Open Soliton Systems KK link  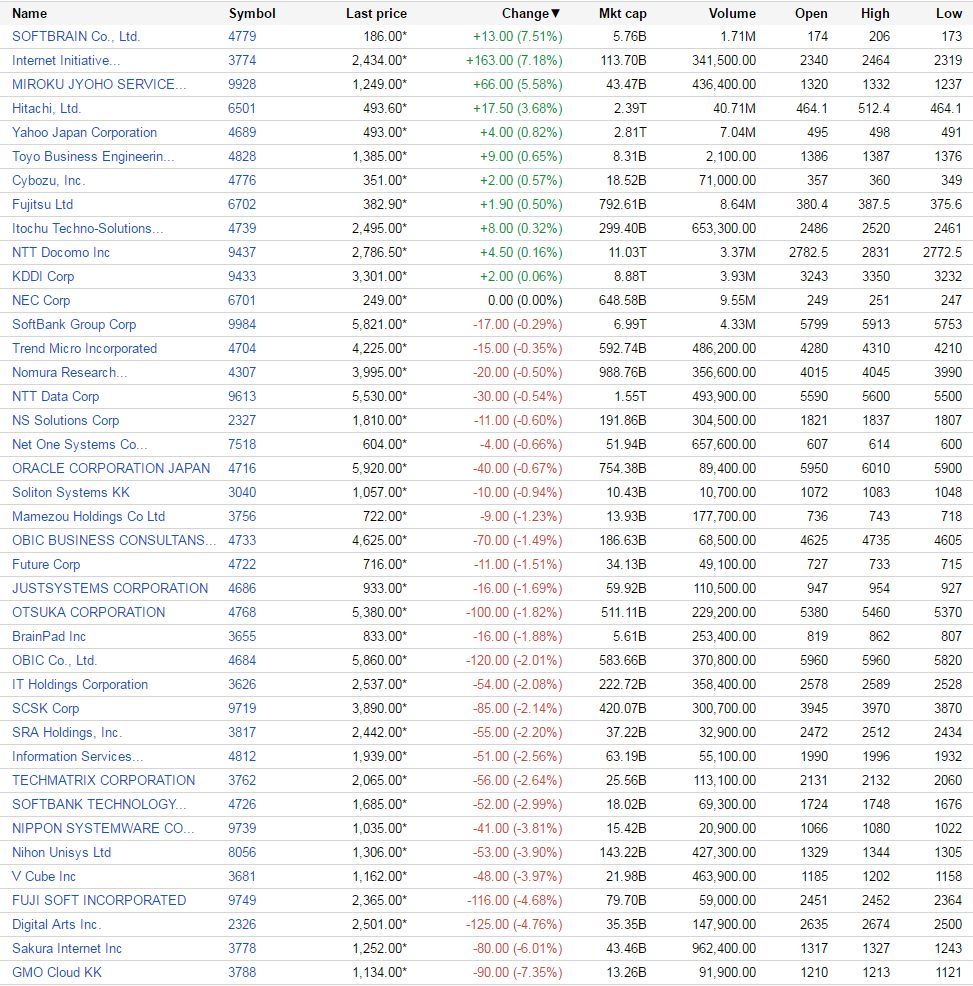(70, 492)
